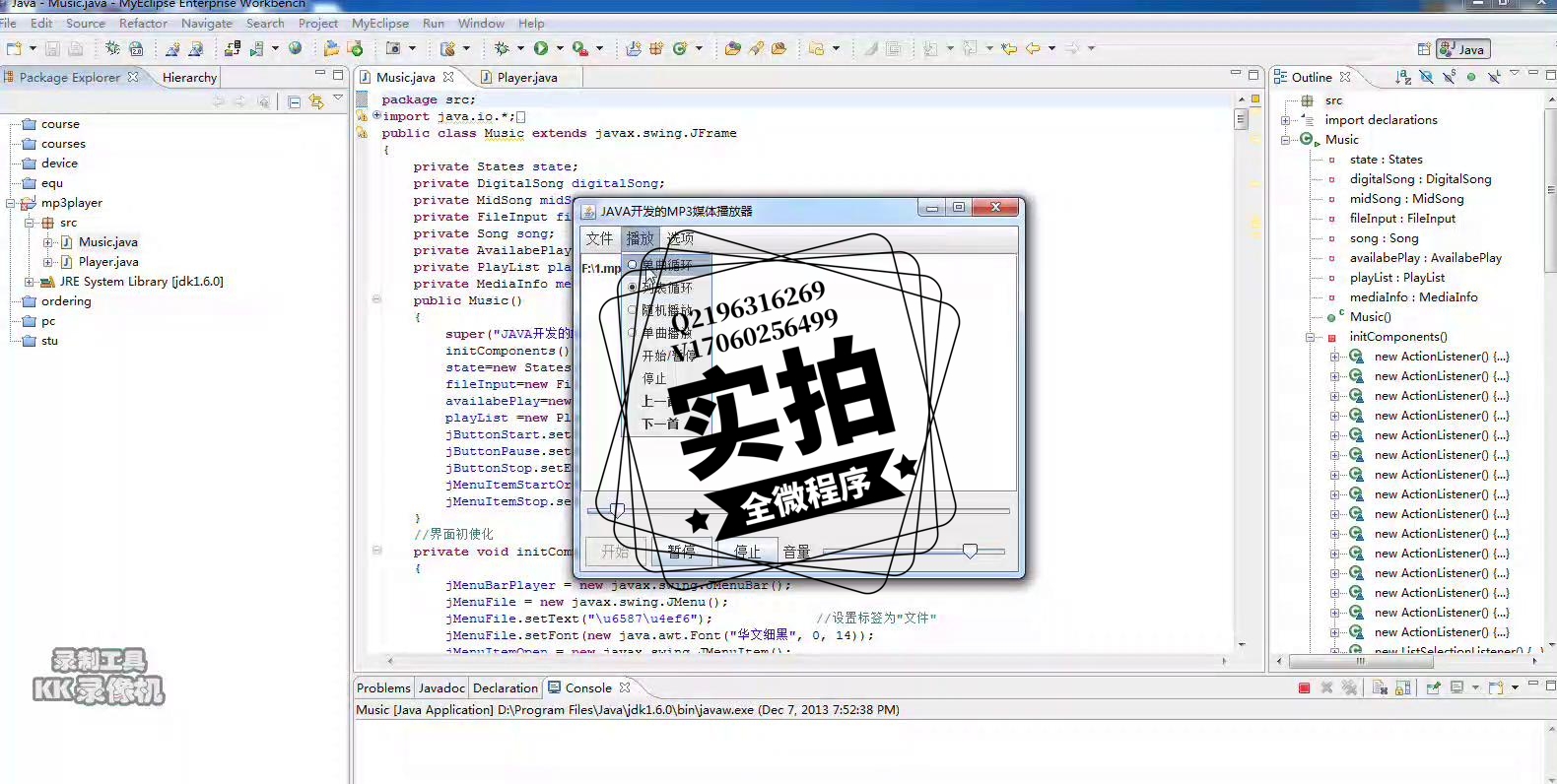Toggle Link with Editor in Package Explorer
Screen dimensions: 1557x784
pos(316,101)
